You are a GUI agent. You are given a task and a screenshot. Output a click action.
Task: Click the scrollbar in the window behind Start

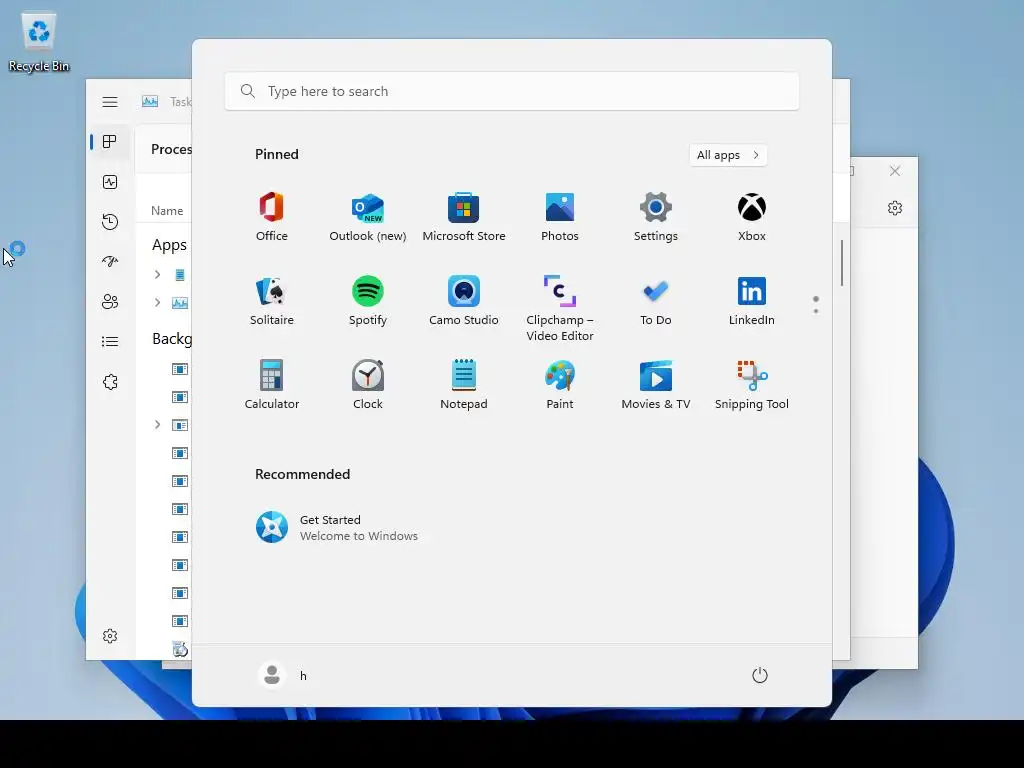(x=842, y=263)
